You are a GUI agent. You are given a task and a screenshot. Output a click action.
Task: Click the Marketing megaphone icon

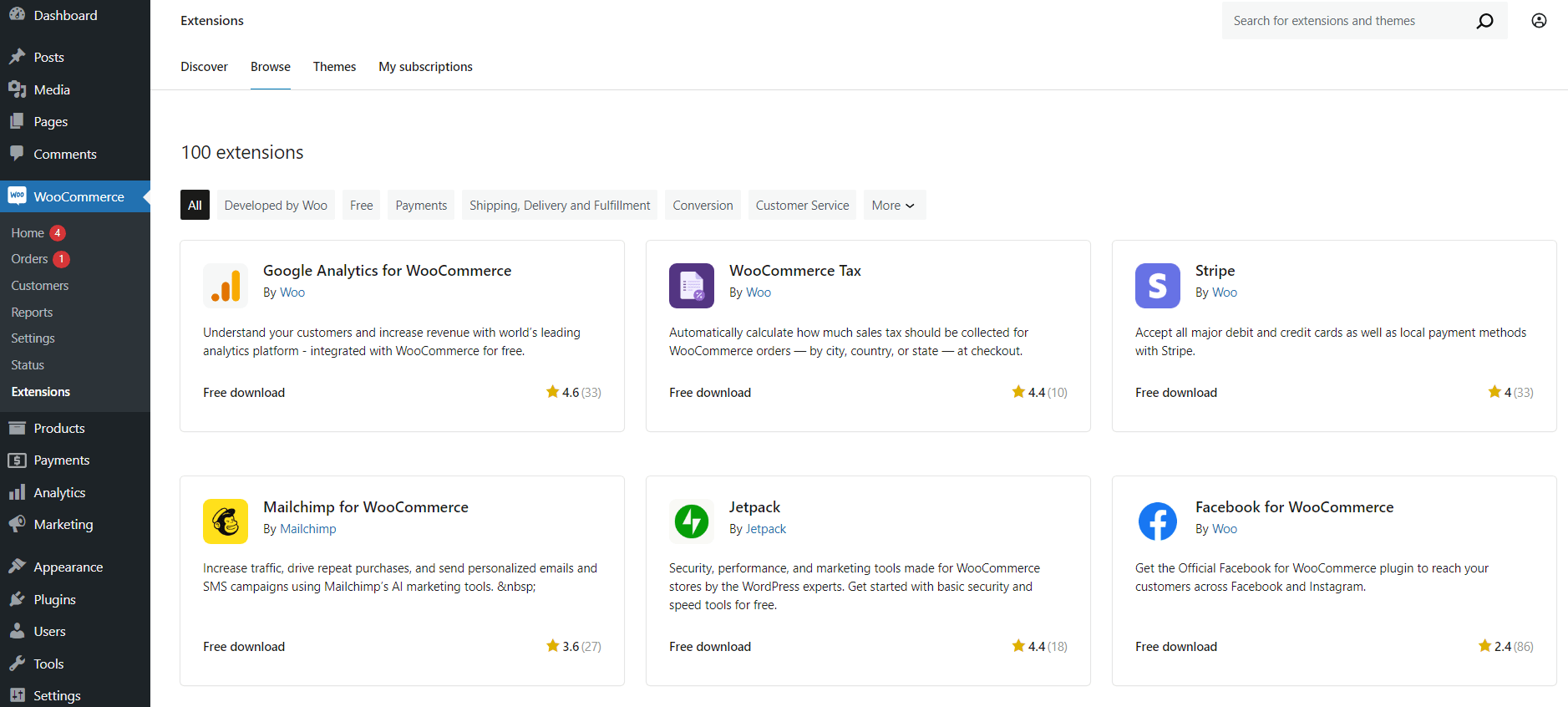17,524
